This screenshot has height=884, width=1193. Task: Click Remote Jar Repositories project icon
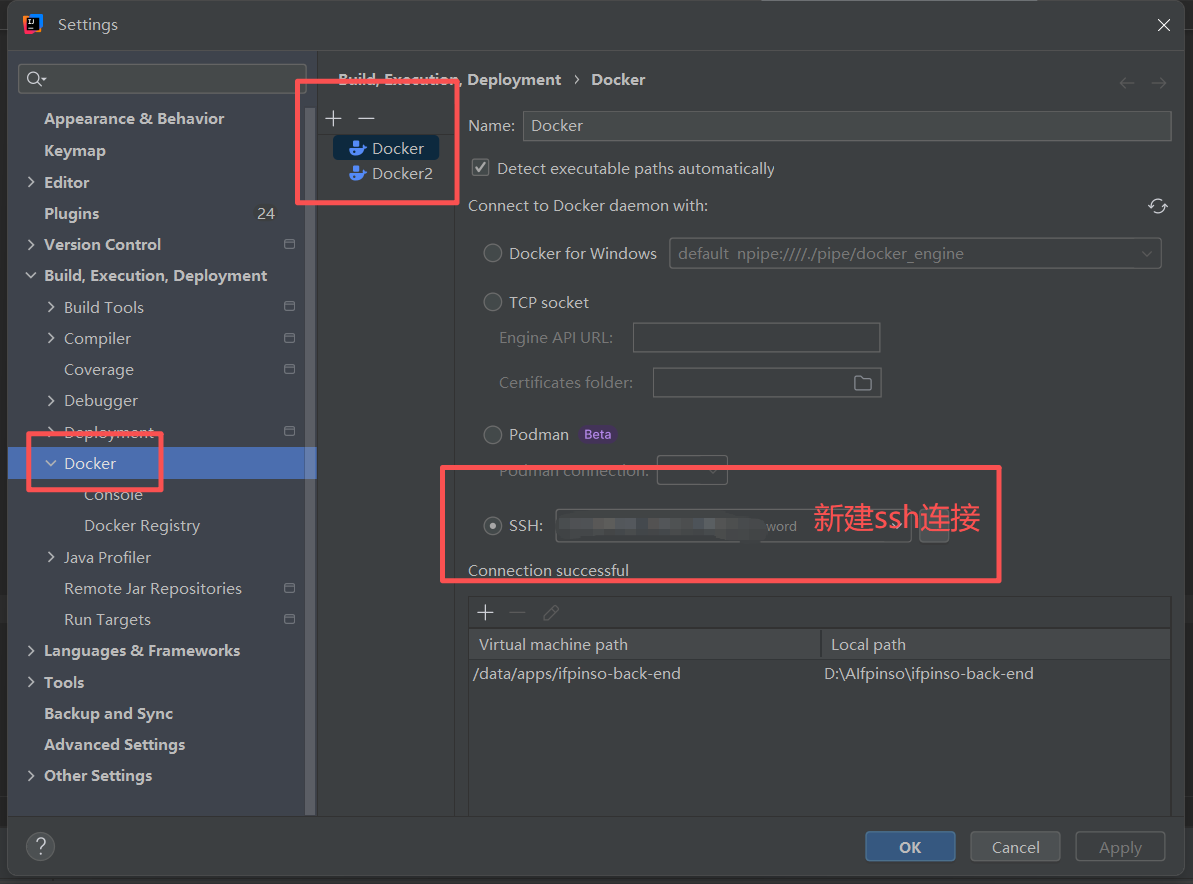pyautogui.click(x=289, y=588)
